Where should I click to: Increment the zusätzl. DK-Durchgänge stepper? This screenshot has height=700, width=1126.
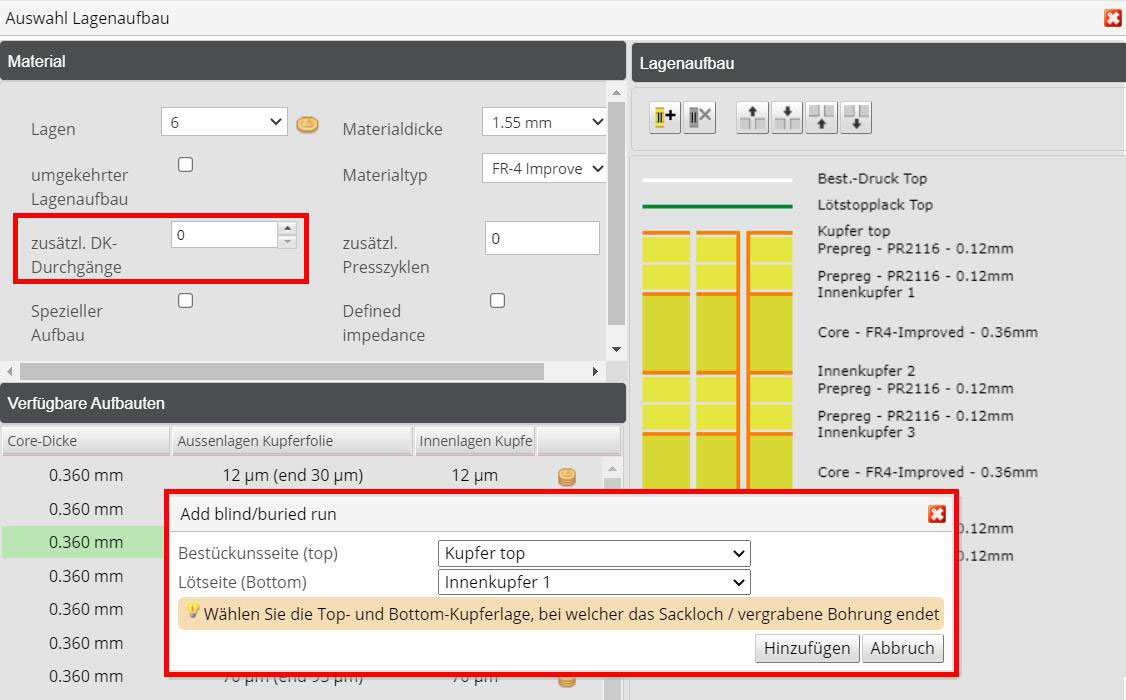point(287,228)
